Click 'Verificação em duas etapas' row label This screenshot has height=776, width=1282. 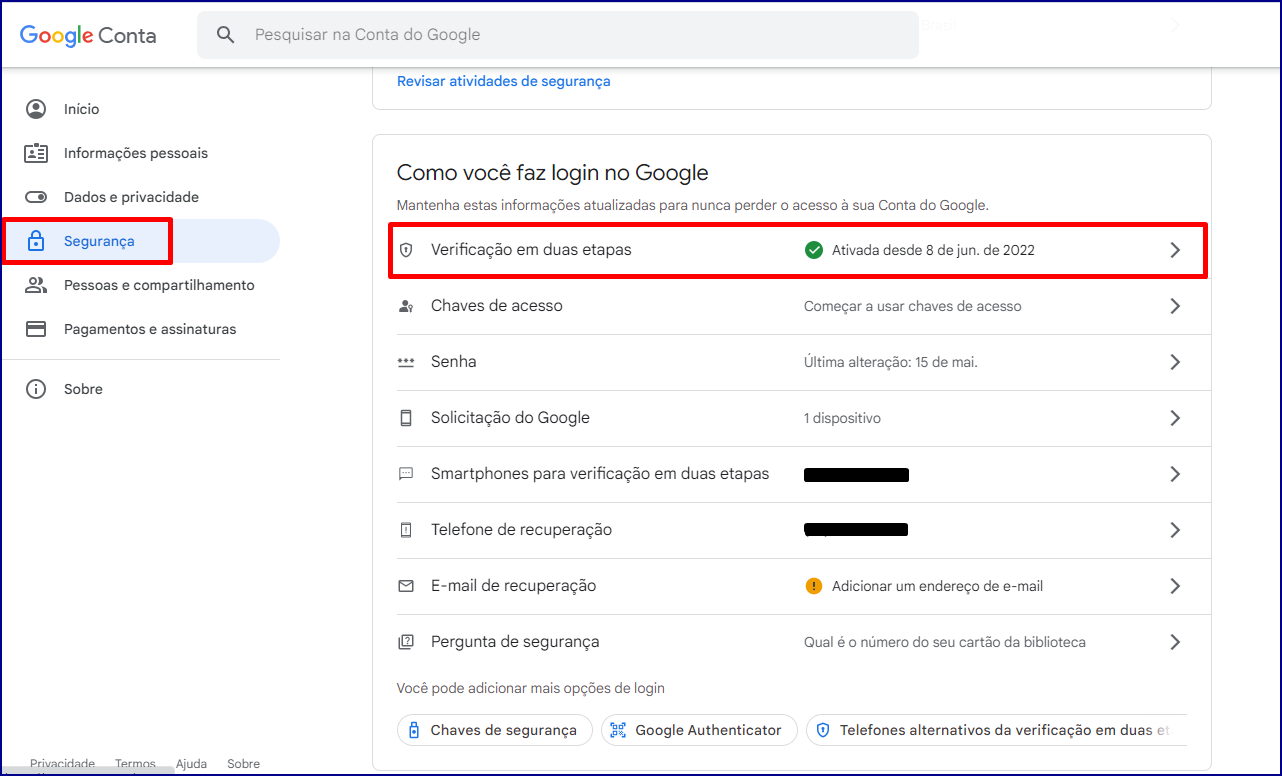click(531, 250)
